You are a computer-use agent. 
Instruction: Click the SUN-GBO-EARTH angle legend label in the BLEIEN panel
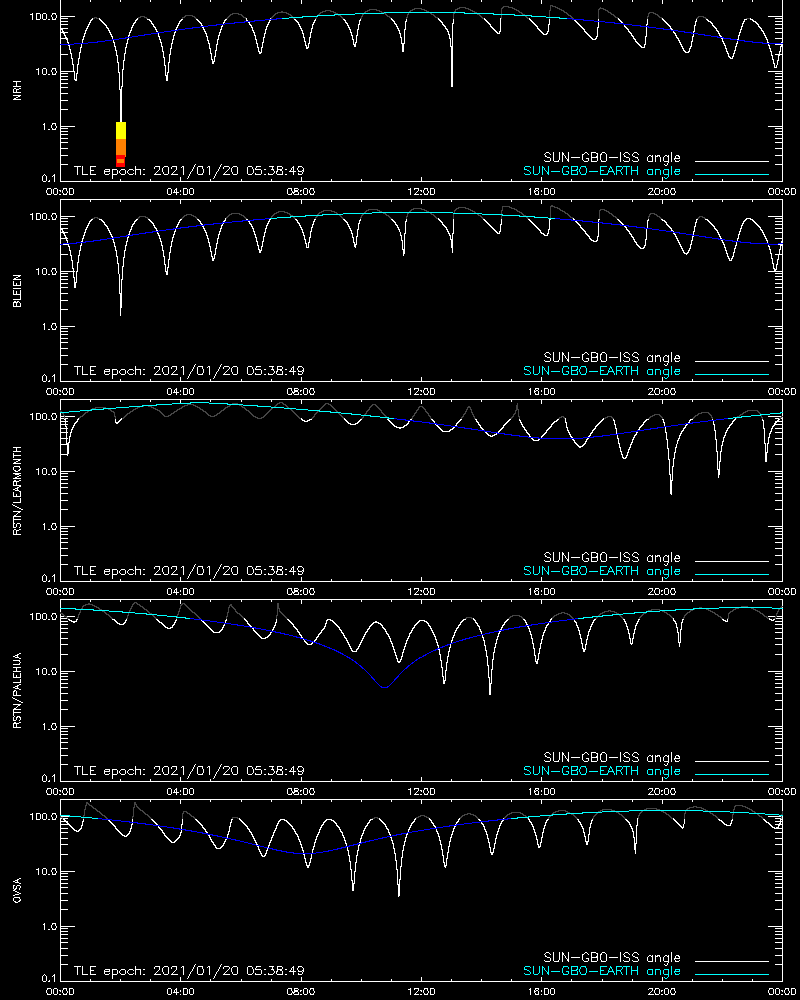pyautogui.click(x=602, y=371)
